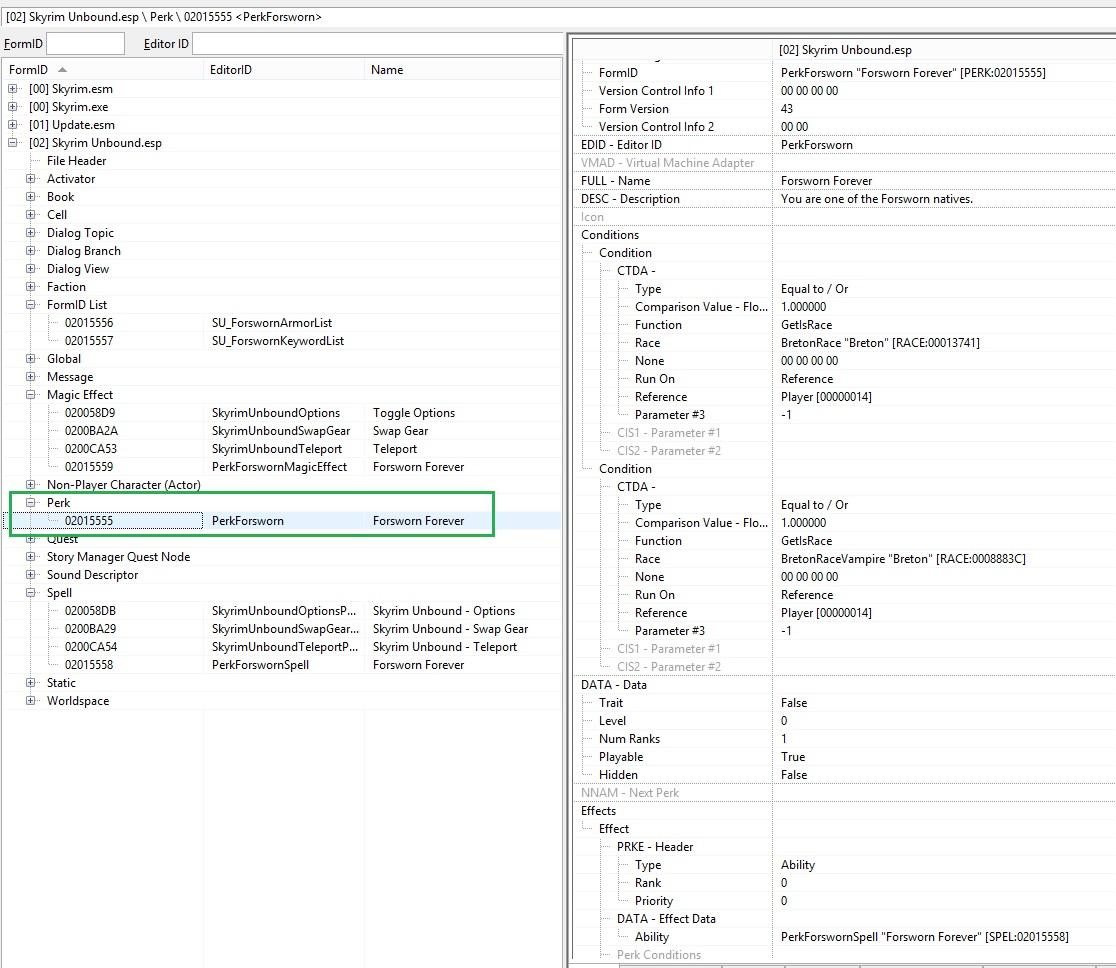Expand the Faction group
The image size is (1116, 968).
[30, 287]
